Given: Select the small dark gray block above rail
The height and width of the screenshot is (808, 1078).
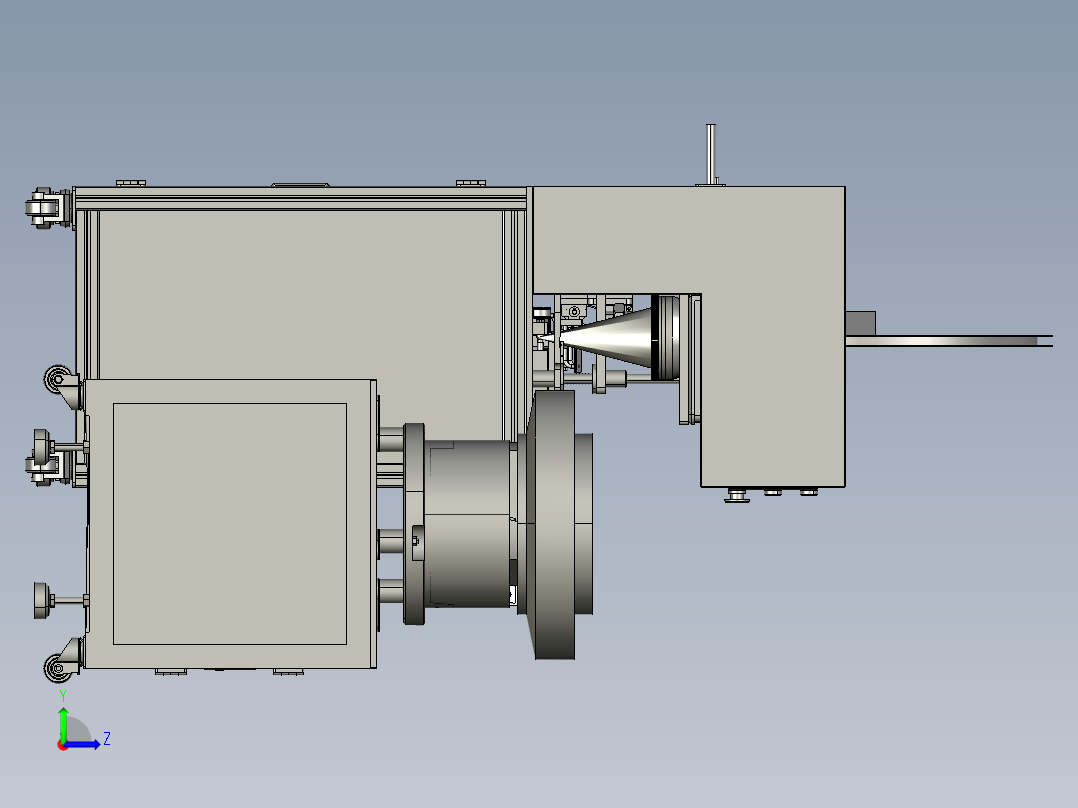Looking at the screenshot, I should pos(860,323).
